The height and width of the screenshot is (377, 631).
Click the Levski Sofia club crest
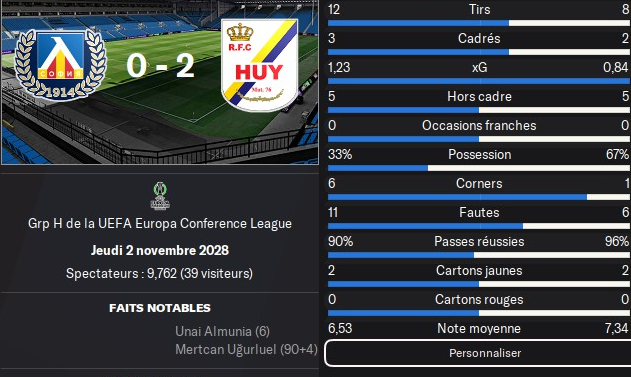pyautogui.click(x=60, y=65)
